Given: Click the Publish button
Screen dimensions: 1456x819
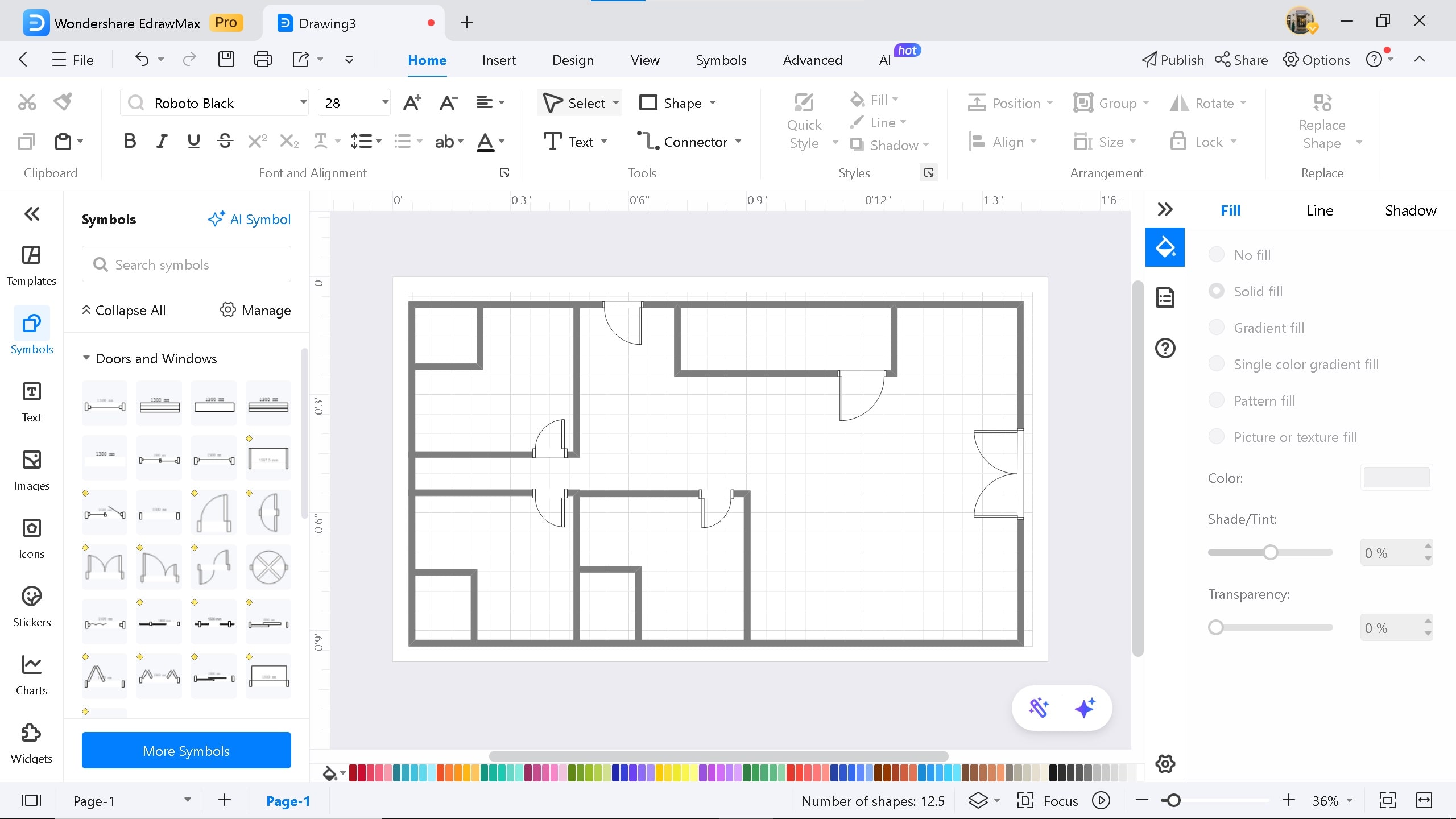Looking at the screenshot, I should (x=1172, y=60).
